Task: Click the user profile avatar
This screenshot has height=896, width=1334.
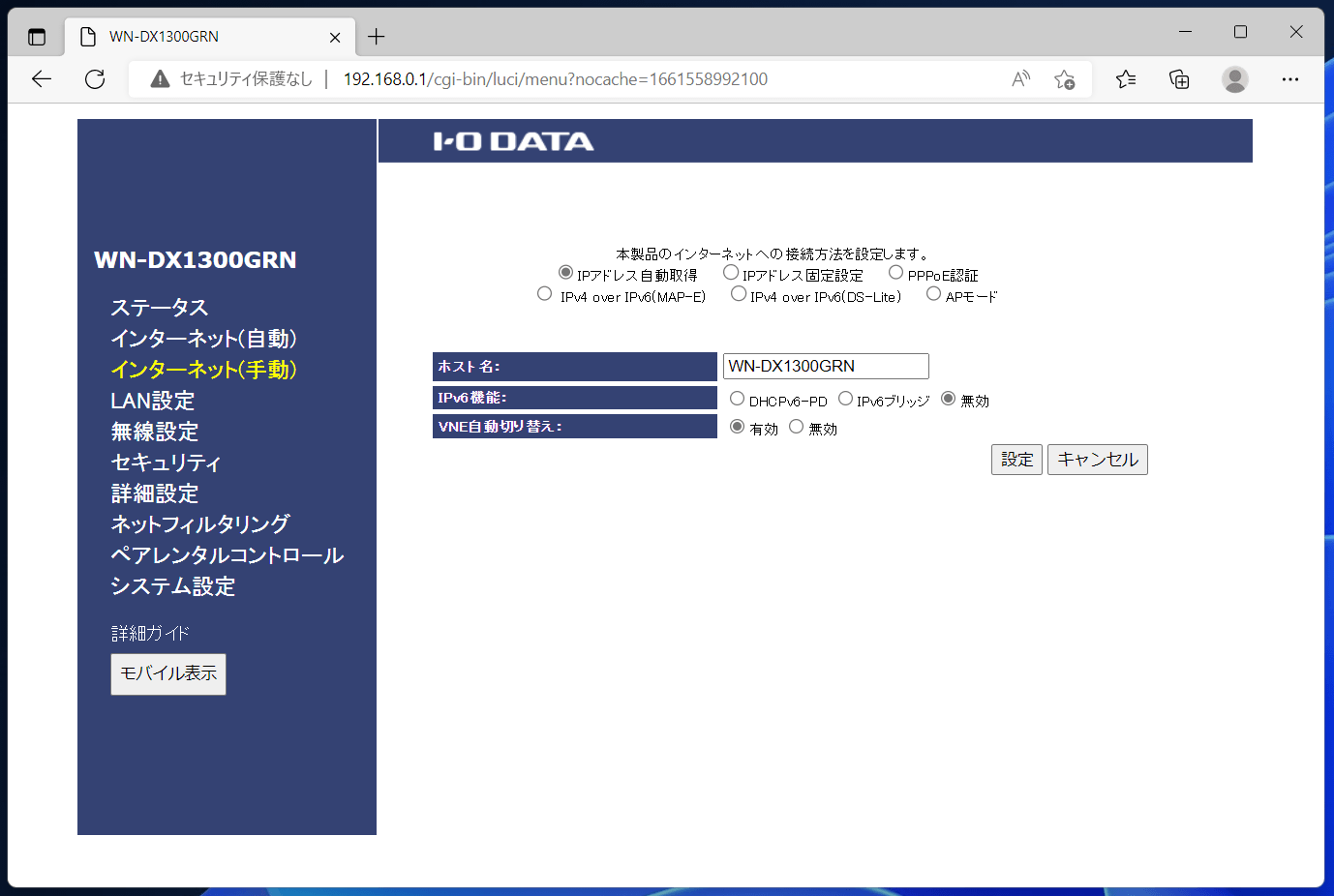Action: coord(1234,79)
